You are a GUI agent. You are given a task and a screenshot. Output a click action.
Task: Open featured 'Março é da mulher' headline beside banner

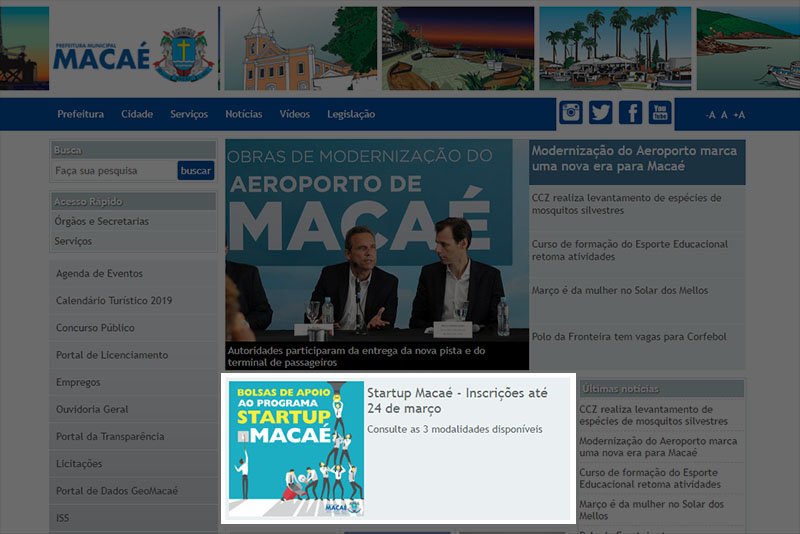click(x=620, y=291)
